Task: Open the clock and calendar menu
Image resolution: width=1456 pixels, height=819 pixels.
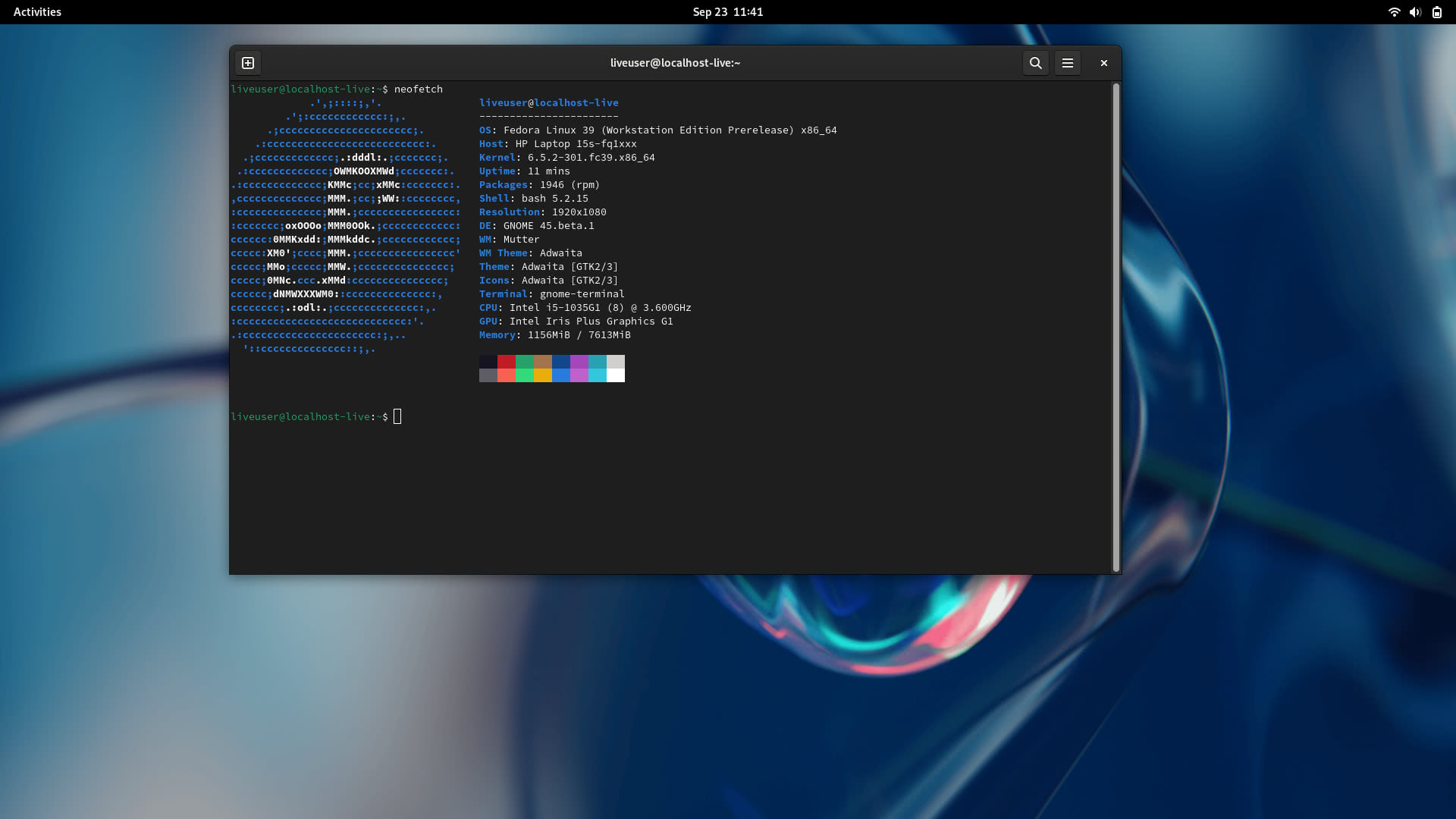Action: (x=727, y=12)
